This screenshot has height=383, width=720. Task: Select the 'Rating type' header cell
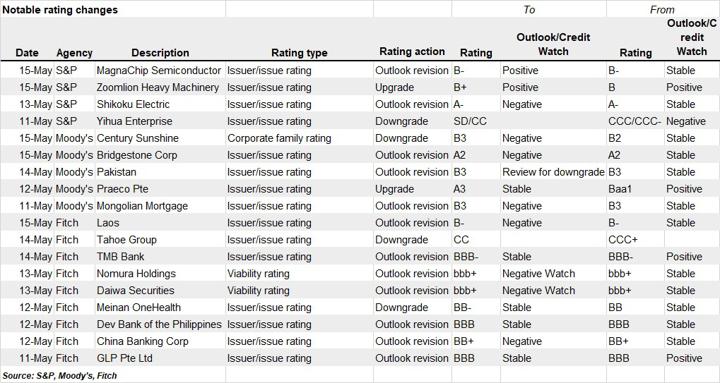pyautogui.click(x=299, y=53)
